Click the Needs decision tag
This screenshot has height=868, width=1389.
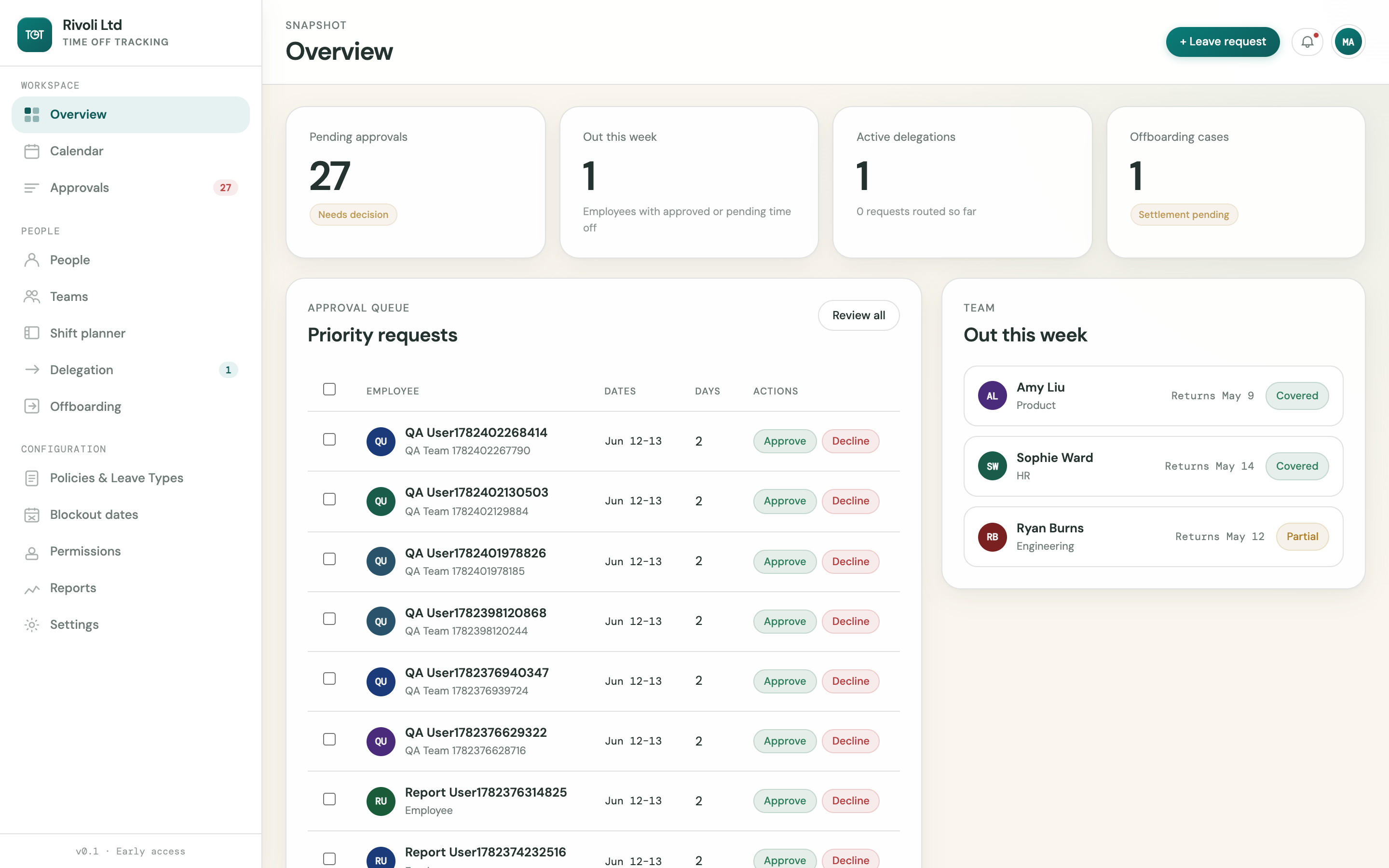(353, 215)
